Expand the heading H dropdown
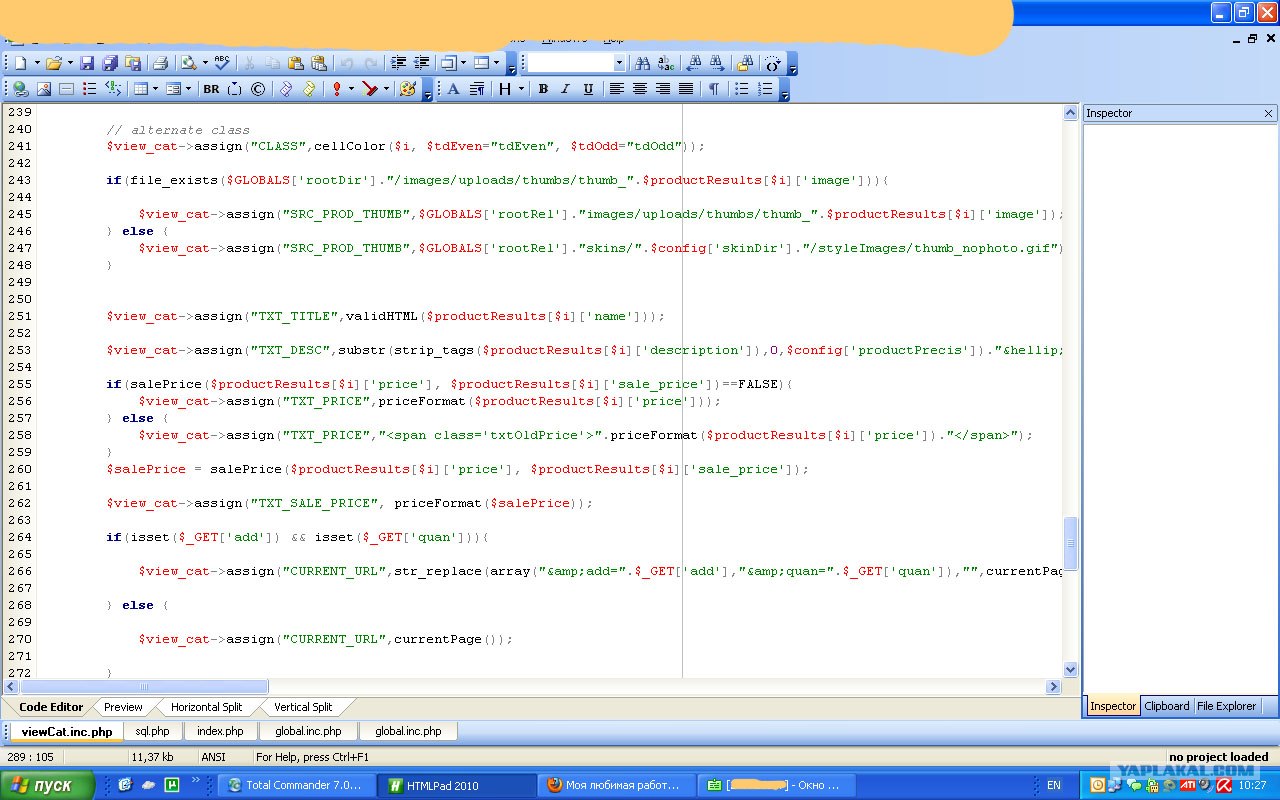The width and height of the screenshot is (1280, 800). point(521,89)
